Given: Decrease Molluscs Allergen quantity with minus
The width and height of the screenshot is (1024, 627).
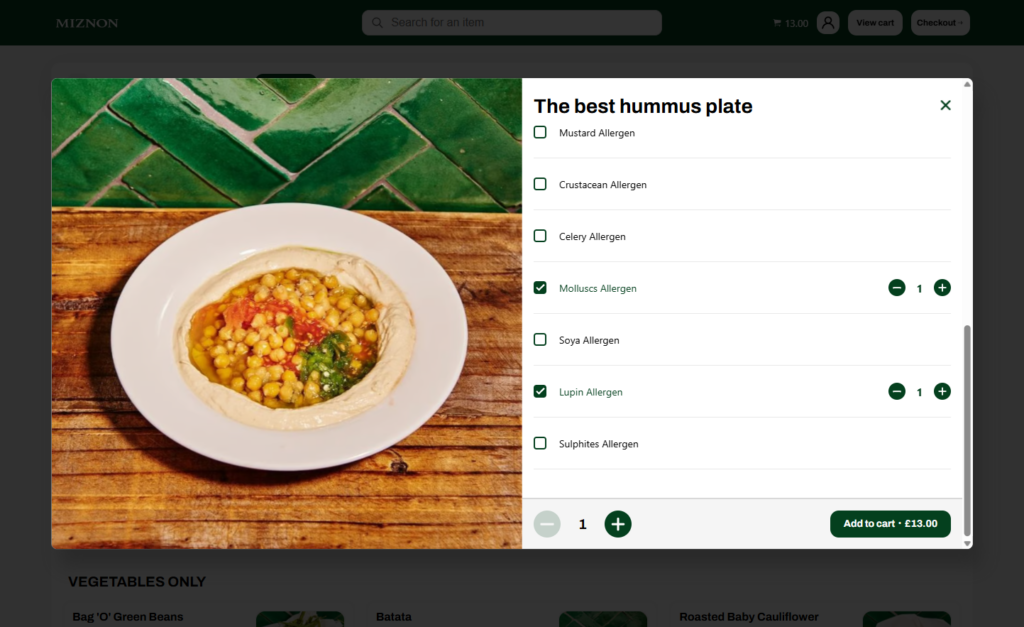Looking at the screenshot, I should [897, 287].
